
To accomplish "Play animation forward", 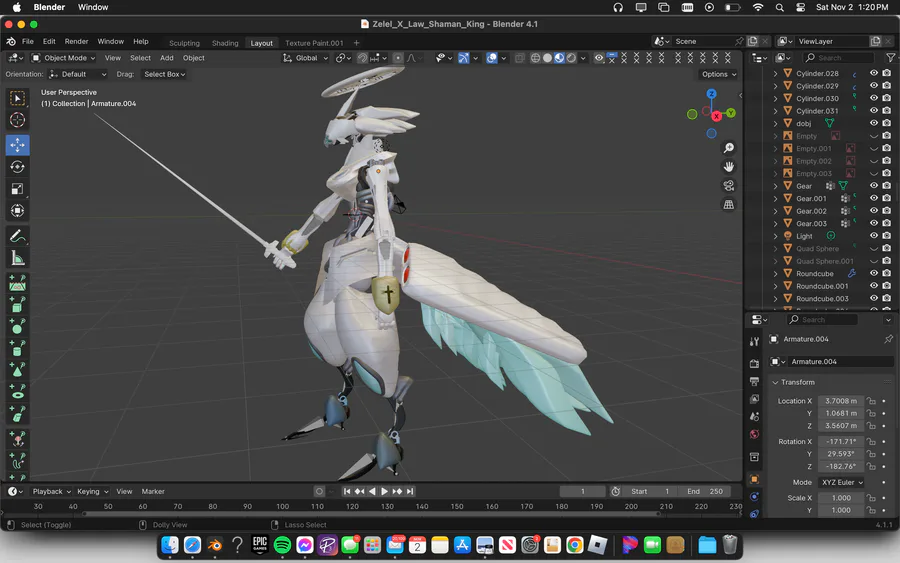I will (385, 491).
